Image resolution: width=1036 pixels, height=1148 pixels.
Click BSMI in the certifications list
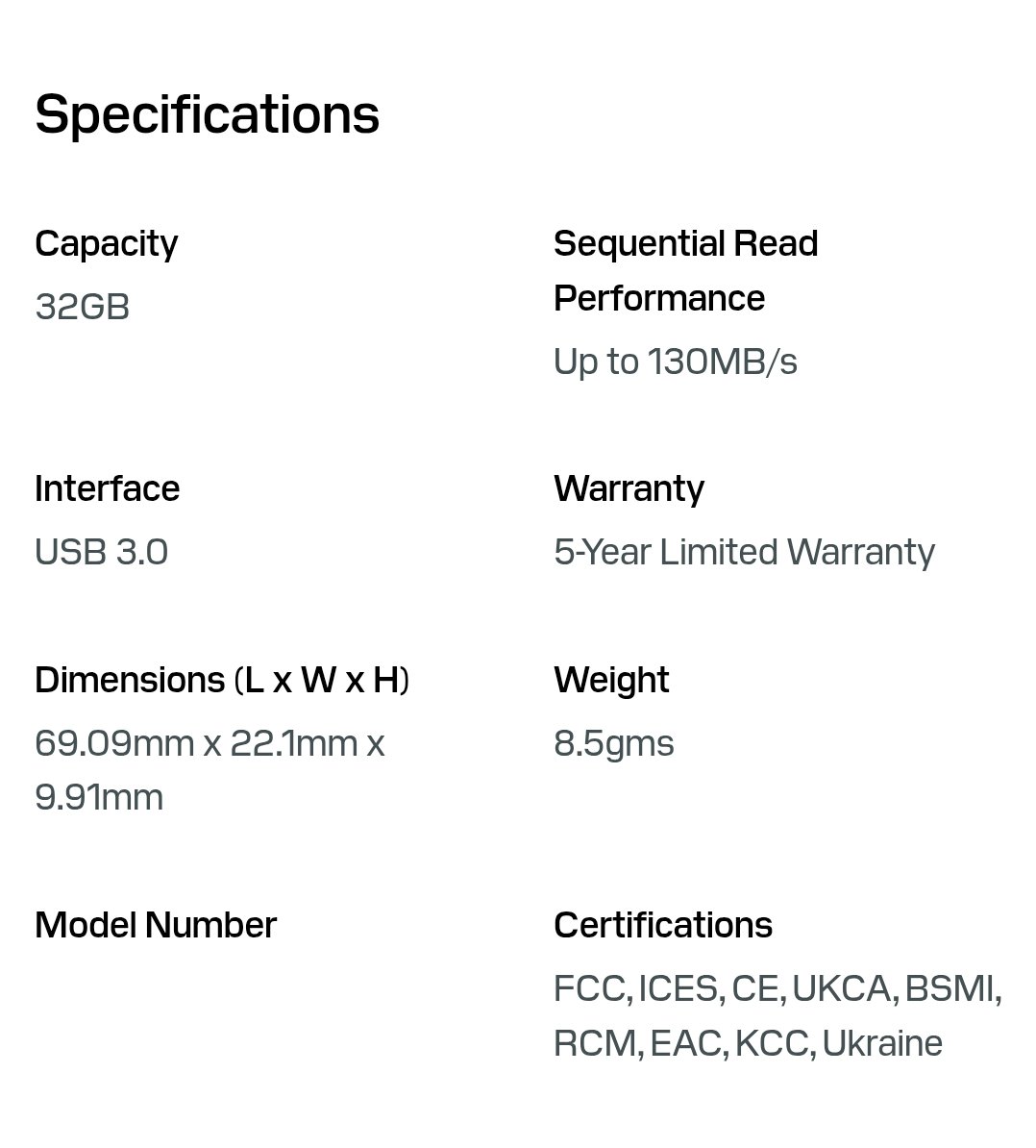pos(950,988)
